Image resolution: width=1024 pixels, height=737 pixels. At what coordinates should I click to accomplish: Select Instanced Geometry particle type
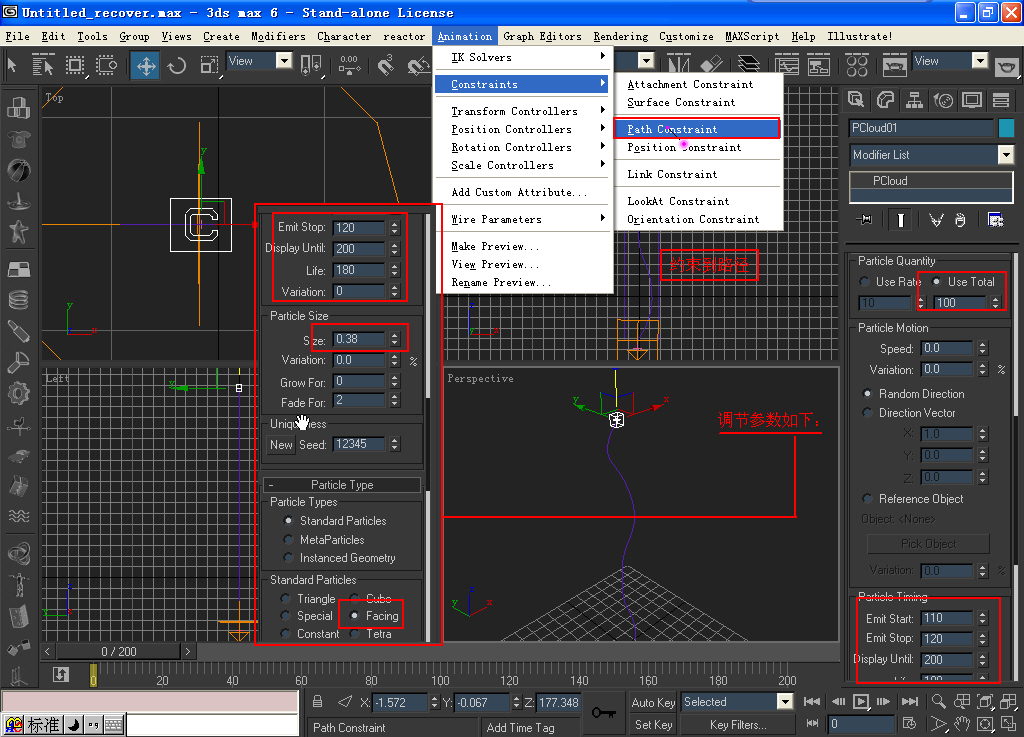288,558
